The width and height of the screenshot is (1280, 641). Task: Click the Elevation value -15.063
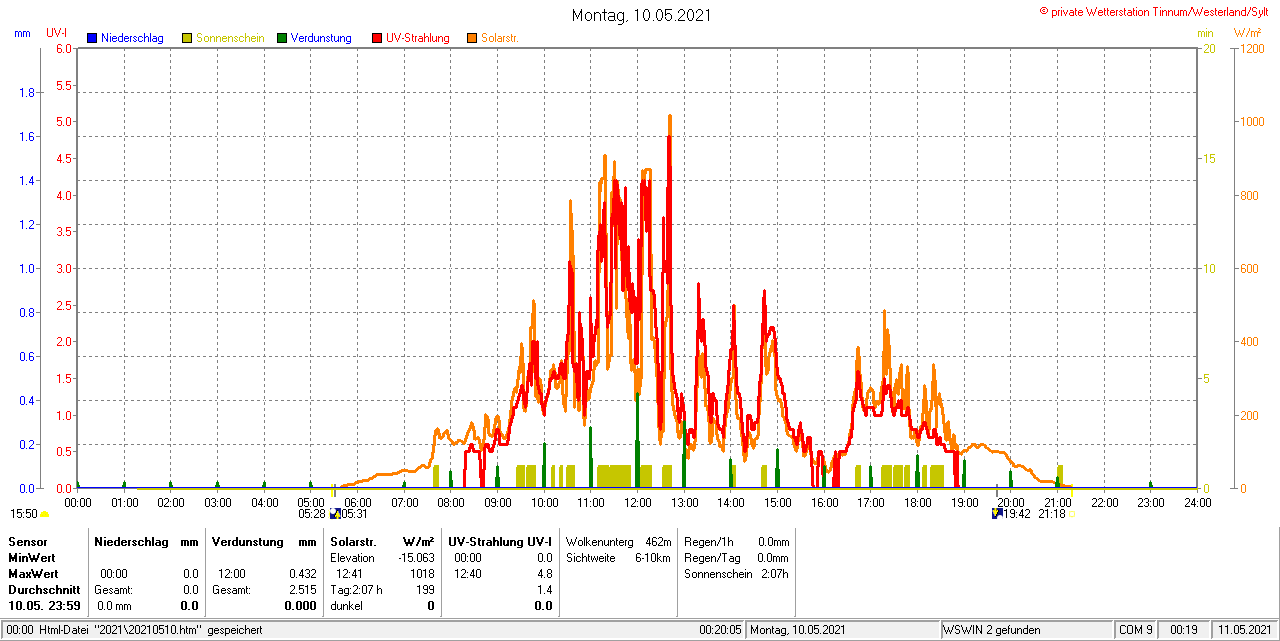click(415, 557)
